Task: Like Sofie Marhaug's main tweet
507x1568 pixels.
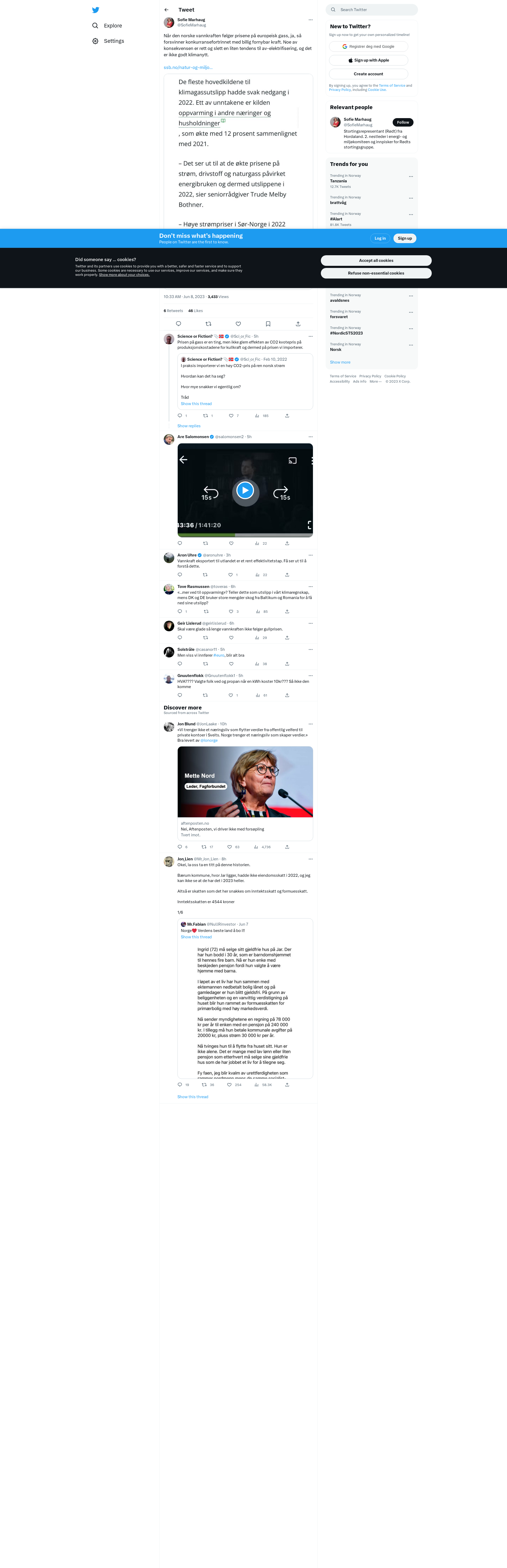Action: pyautogui.click(x=238, y=324)
